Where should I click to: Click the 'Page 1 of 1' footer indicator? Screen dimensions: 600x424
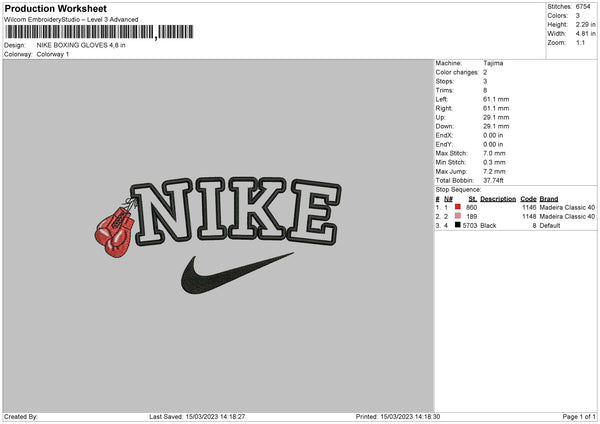tap(579, 417)
